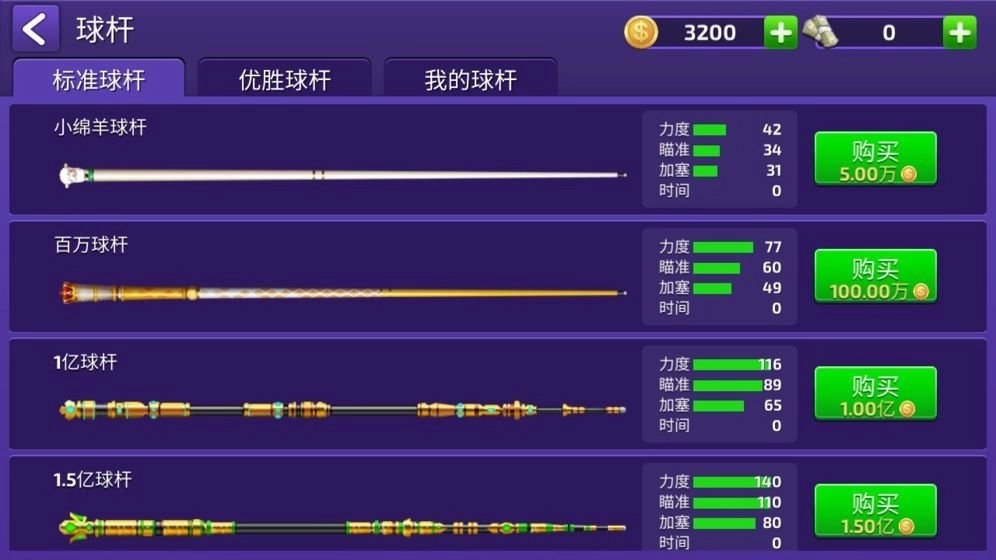Switch to the 标准球杆 tab

[x=98, y=80]
